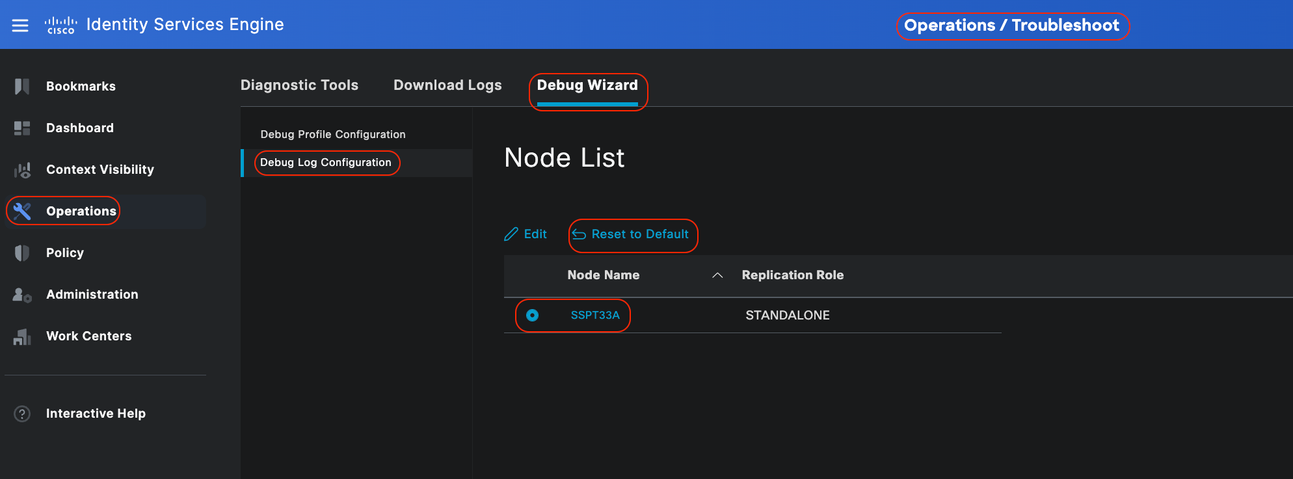Click Reset to Default text
The image size is (1293, 479).
(640, 234)
